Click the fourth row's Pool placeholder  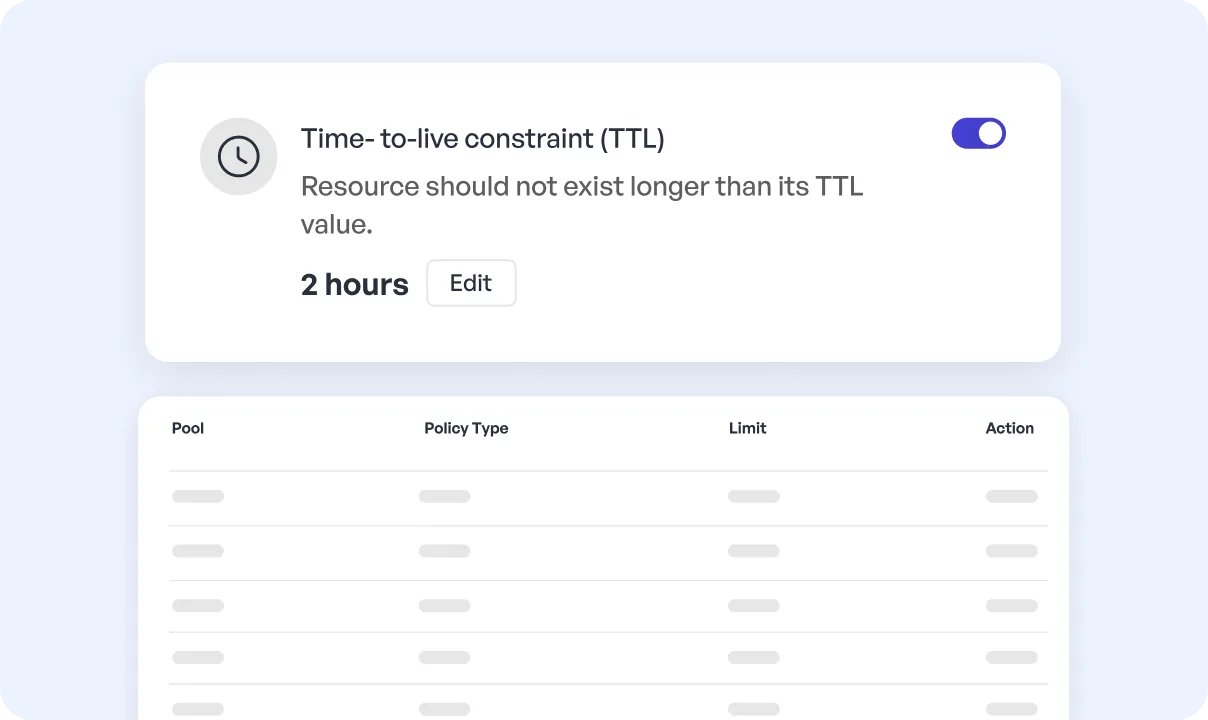pos(198,657)
